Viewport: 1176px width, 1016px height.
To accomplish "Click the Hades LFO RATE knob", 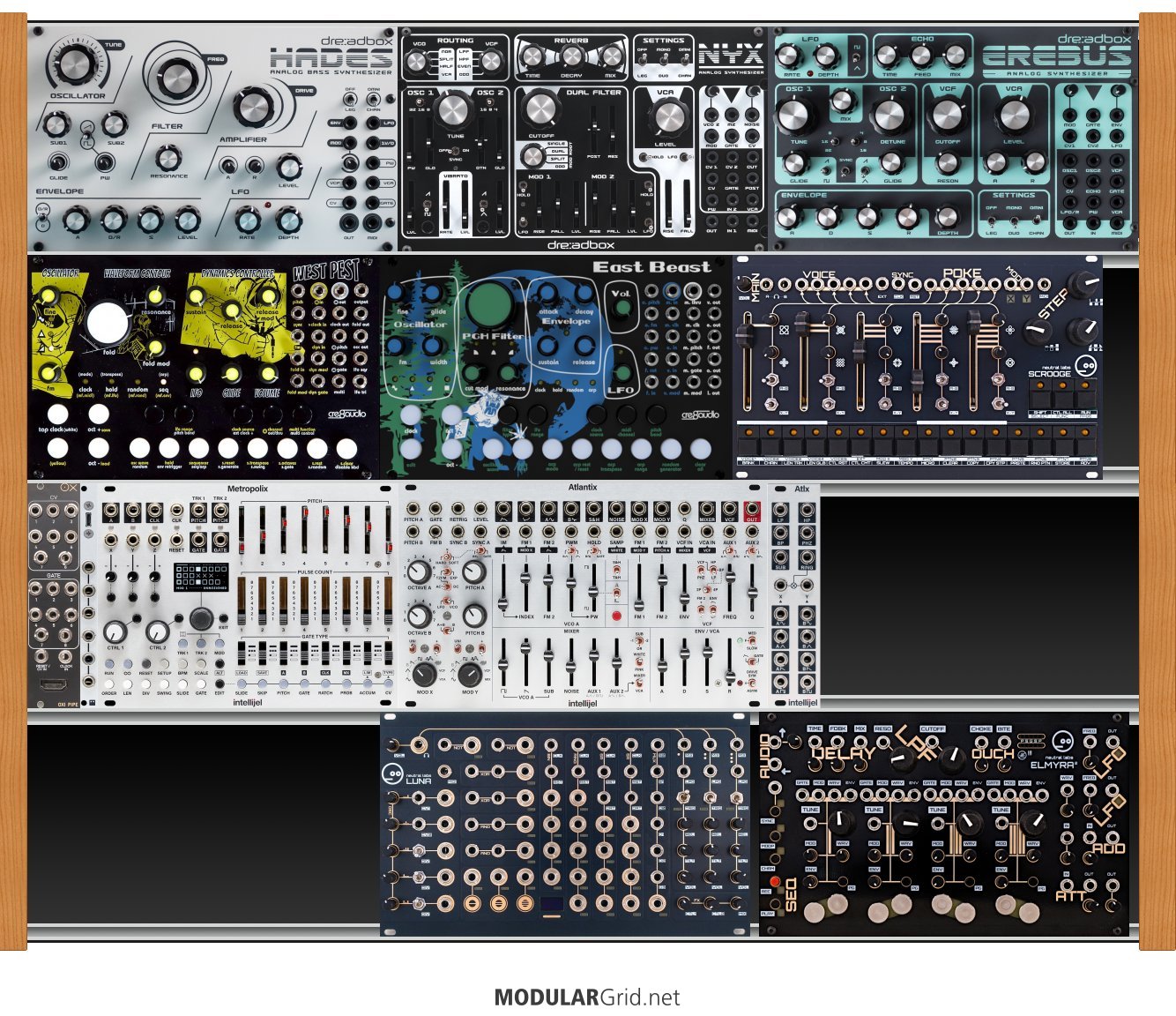I will coord(249,218).
